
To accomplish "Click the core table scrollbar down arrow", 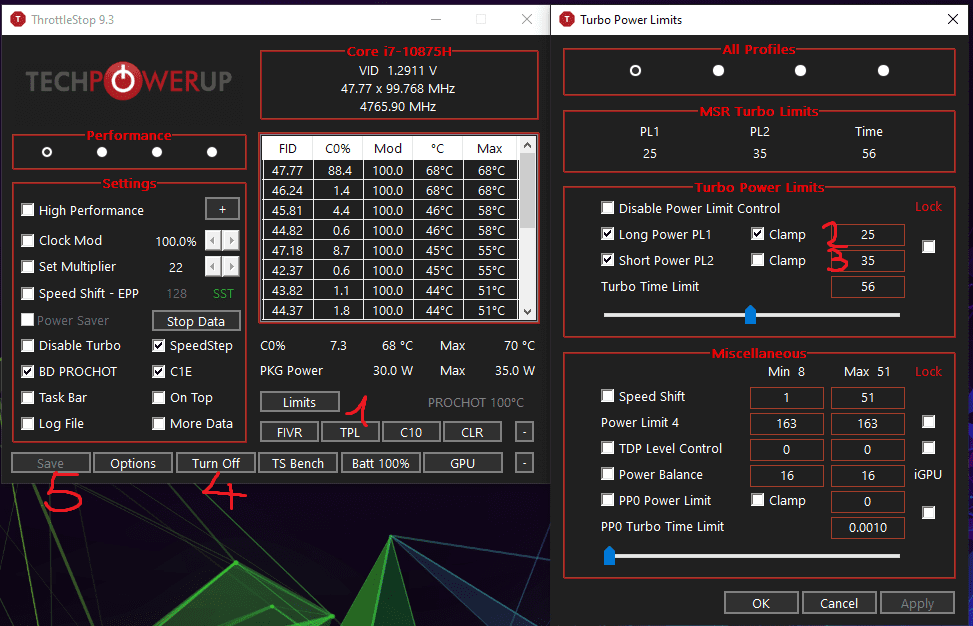I will (527, 311).
